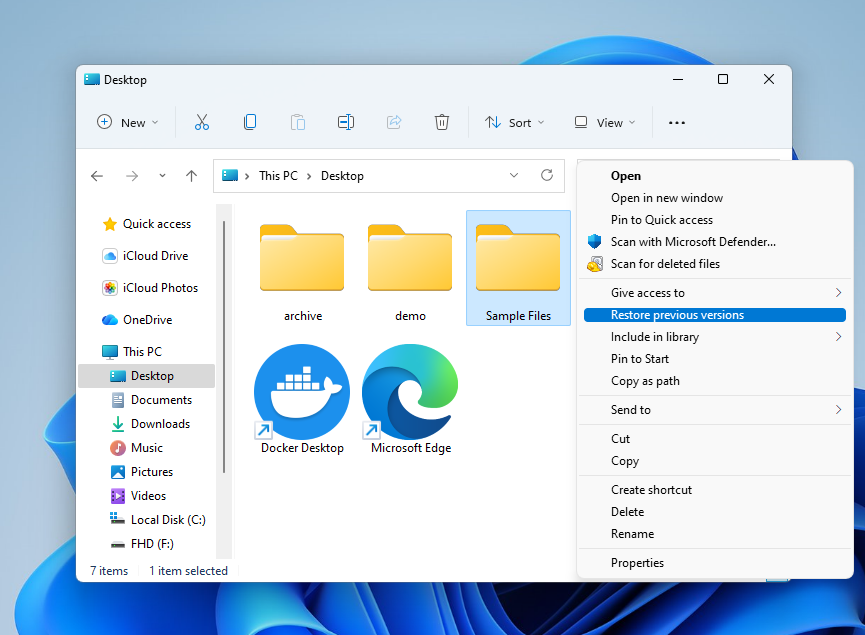Viewport: 865px width, 635px height.
Task: Choose Create shortcut
Action: pos(715,490)
